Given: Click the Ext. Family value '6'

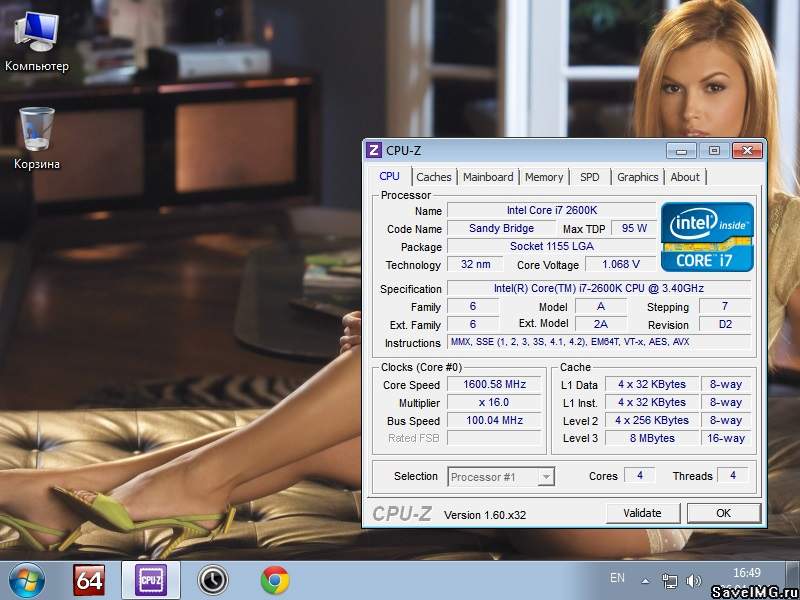Looking at the screenshot, I should (x=473, y=324).
